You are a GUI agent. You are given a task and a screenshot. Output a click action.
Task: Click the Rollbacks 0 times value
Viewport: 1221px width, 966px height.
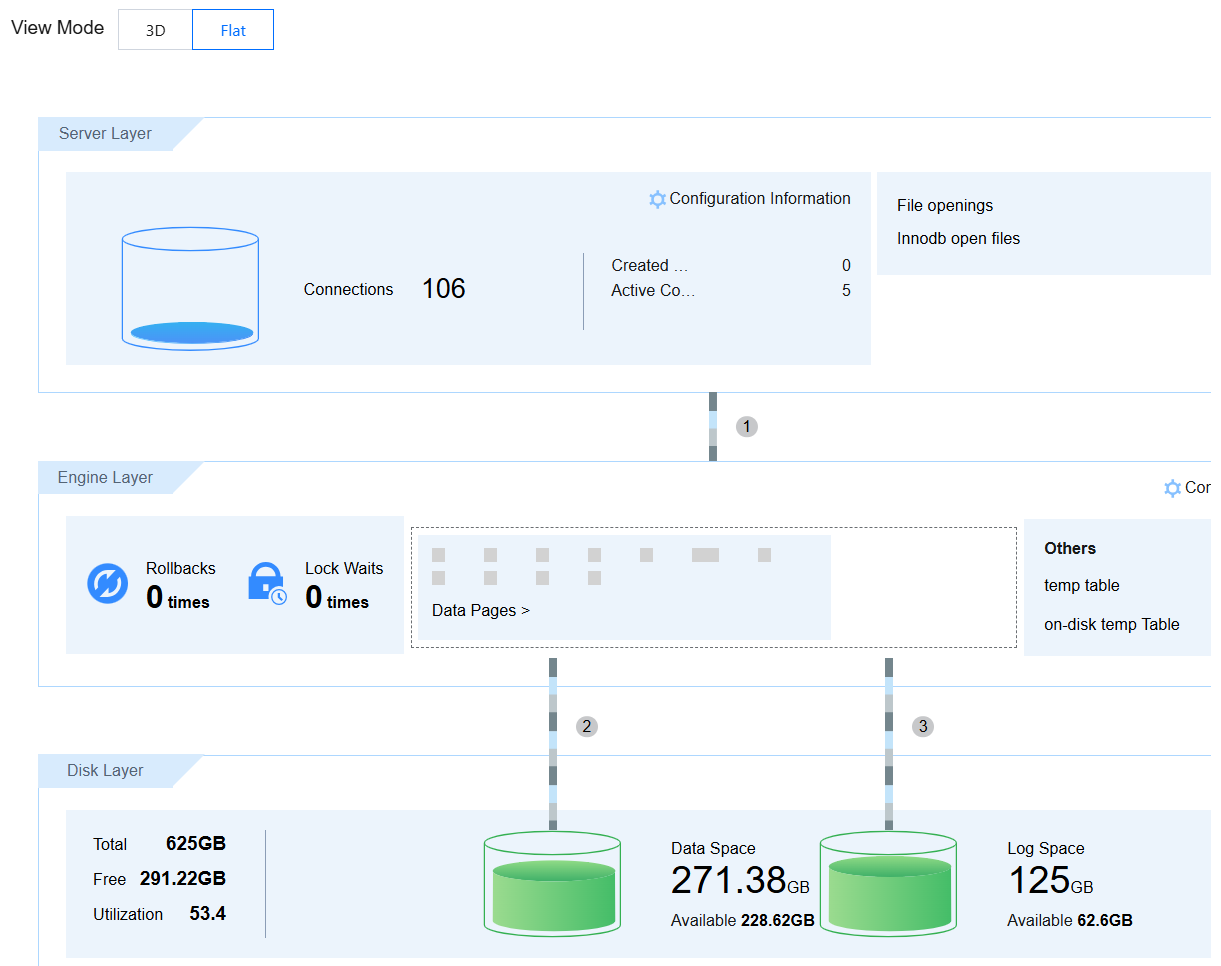tap(178, 599)
